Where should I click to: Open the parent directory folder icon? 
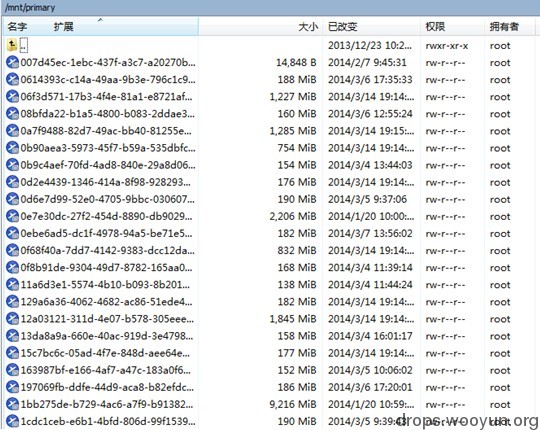(12, 45)
